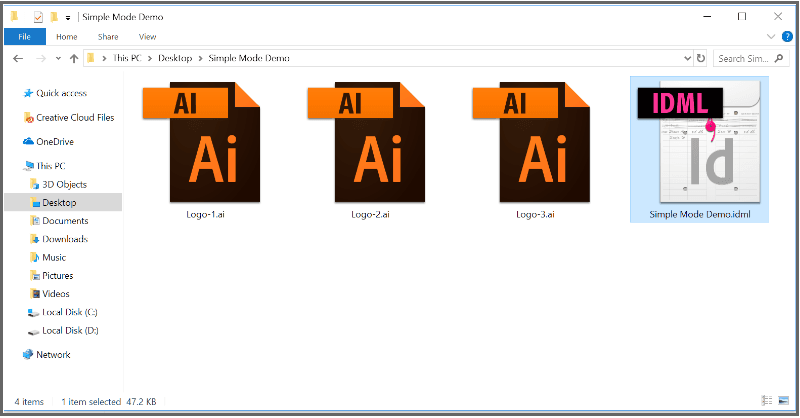Click the 4 items status bar text
Screen dimensions: 800x418
[x=29, y=402]
